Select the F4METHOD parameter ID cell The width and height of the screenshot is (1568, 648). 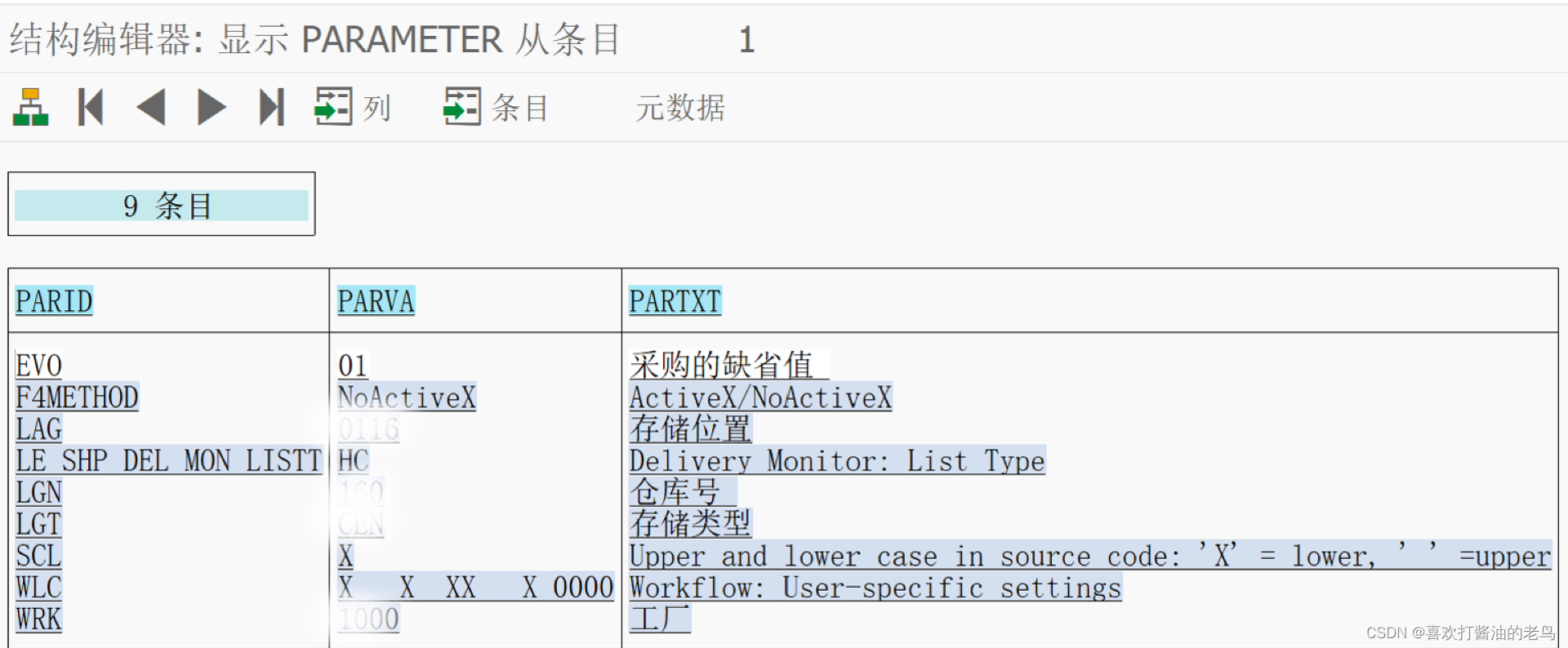click(78, 397)
